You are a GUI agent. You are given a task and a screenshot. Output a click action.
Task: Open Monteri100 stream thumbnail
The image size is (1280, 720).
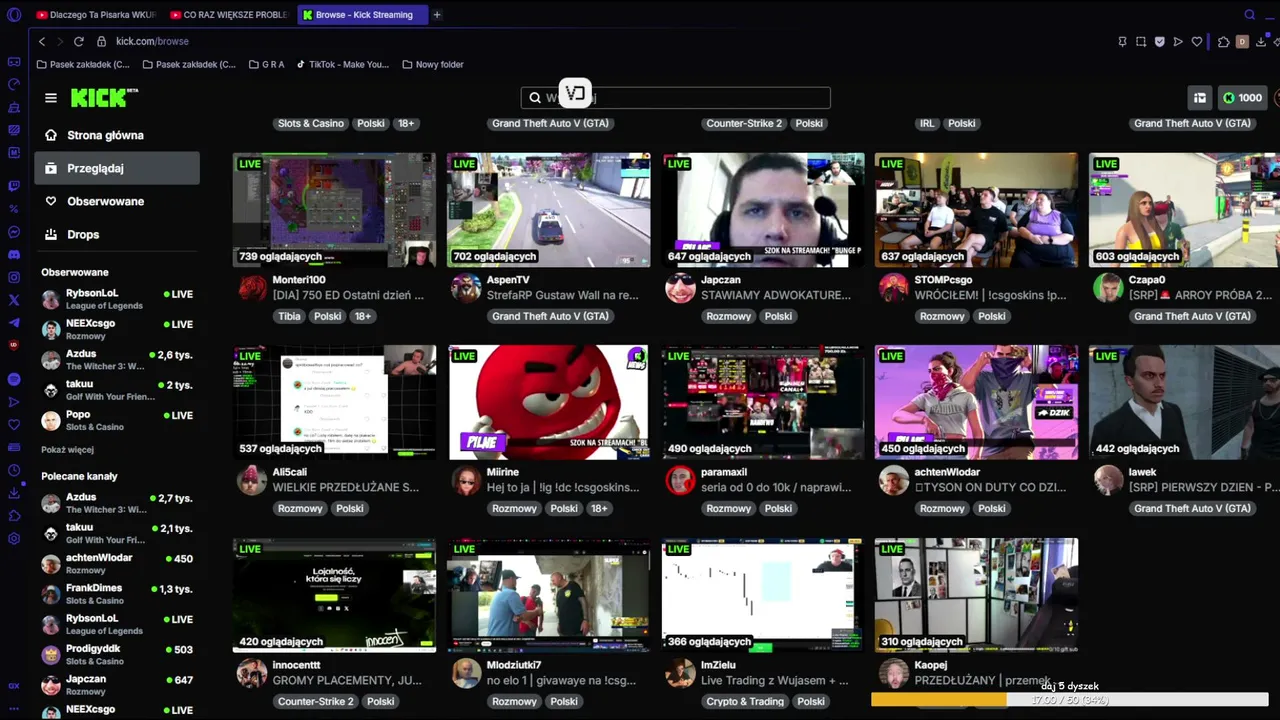(x=334, y=210)
